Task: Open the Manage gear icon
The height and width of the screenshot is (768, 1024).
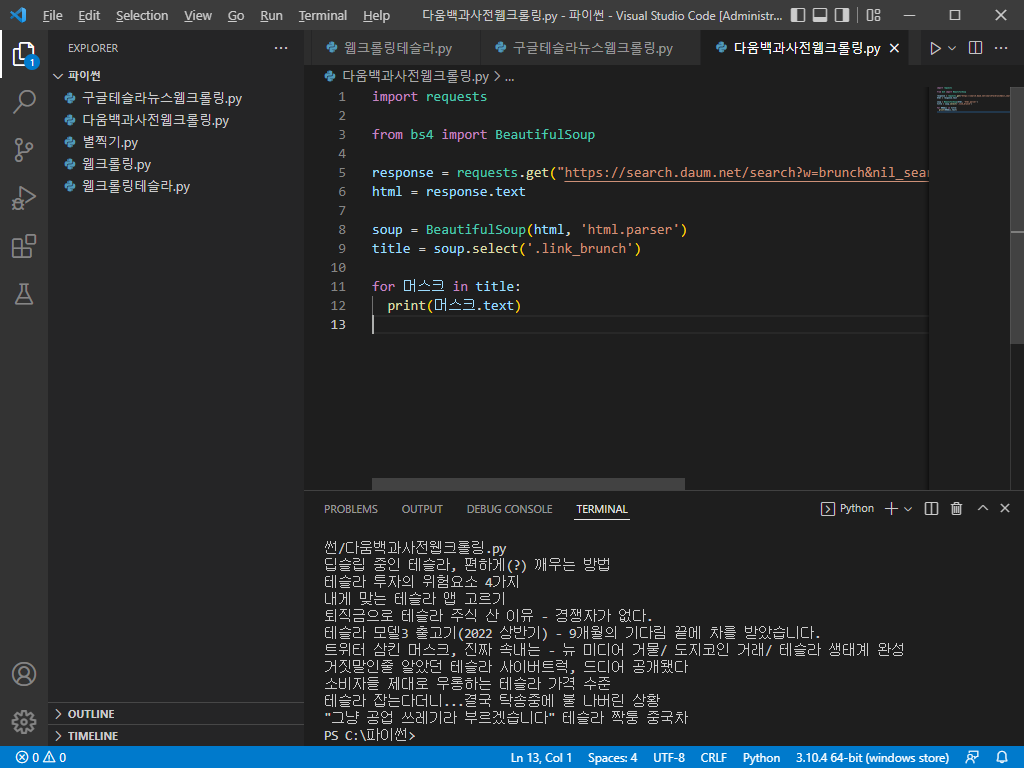Action: tap(24, 722)
